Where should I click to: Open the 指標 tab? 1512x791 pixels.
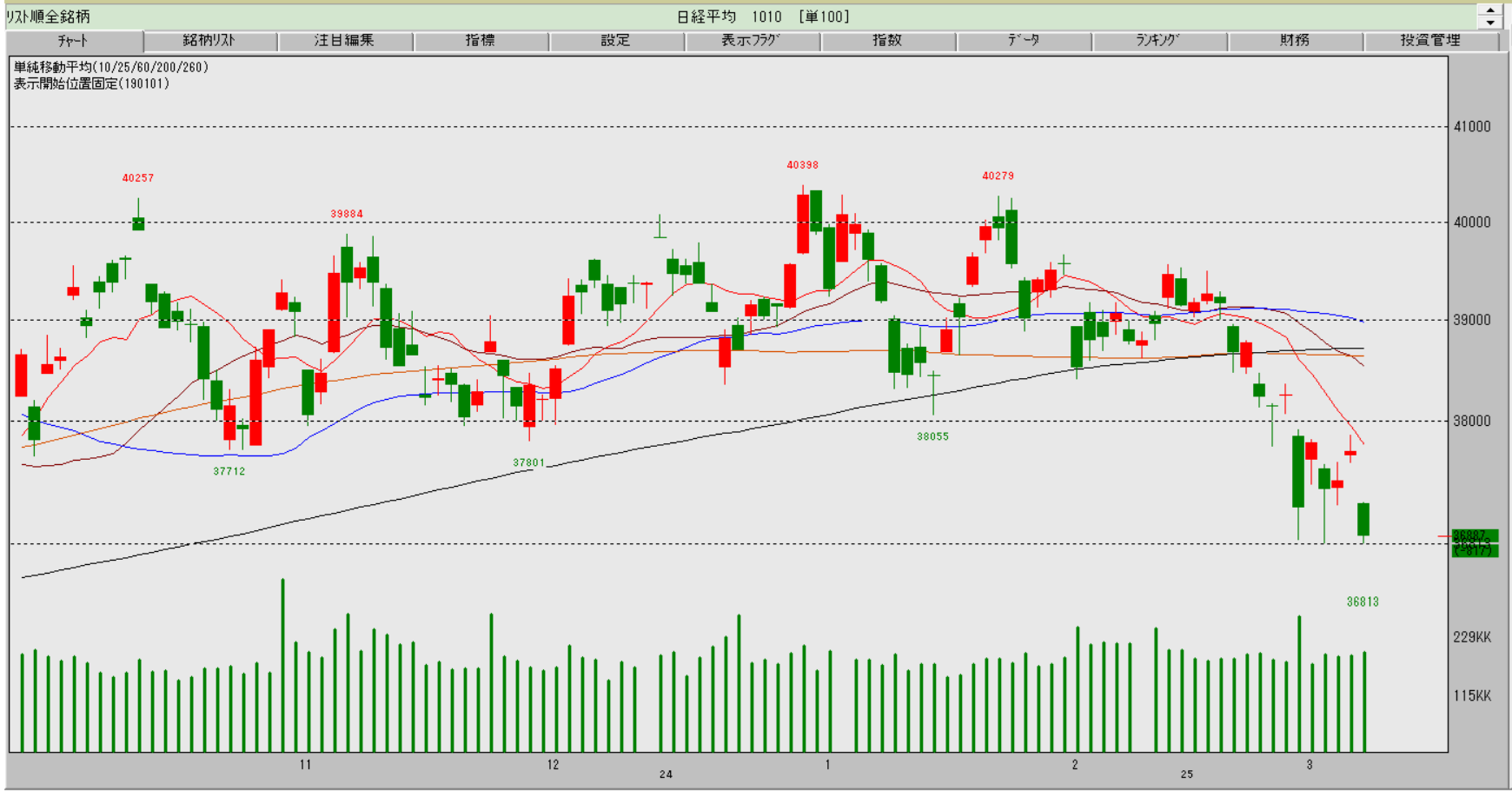tap(481, 41)
